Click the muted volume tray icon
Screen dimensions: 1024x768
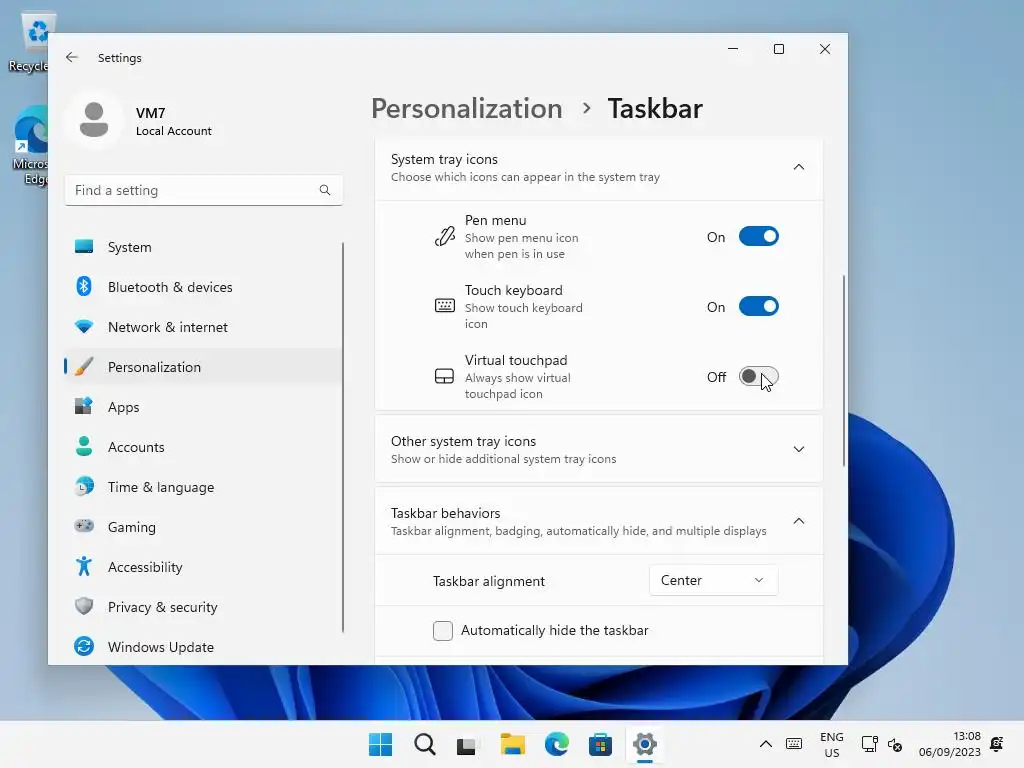[895, 744]
